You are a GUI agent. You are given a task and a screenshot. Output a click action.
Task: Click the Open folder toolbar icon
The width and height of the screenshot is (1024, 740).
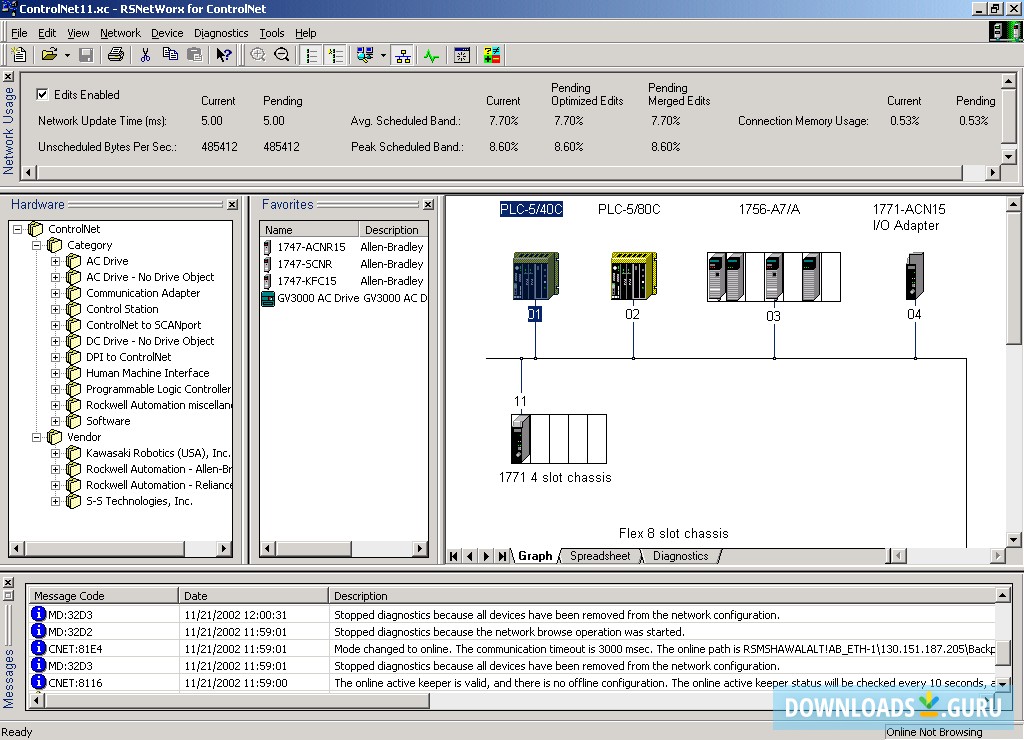pos(48,55)
